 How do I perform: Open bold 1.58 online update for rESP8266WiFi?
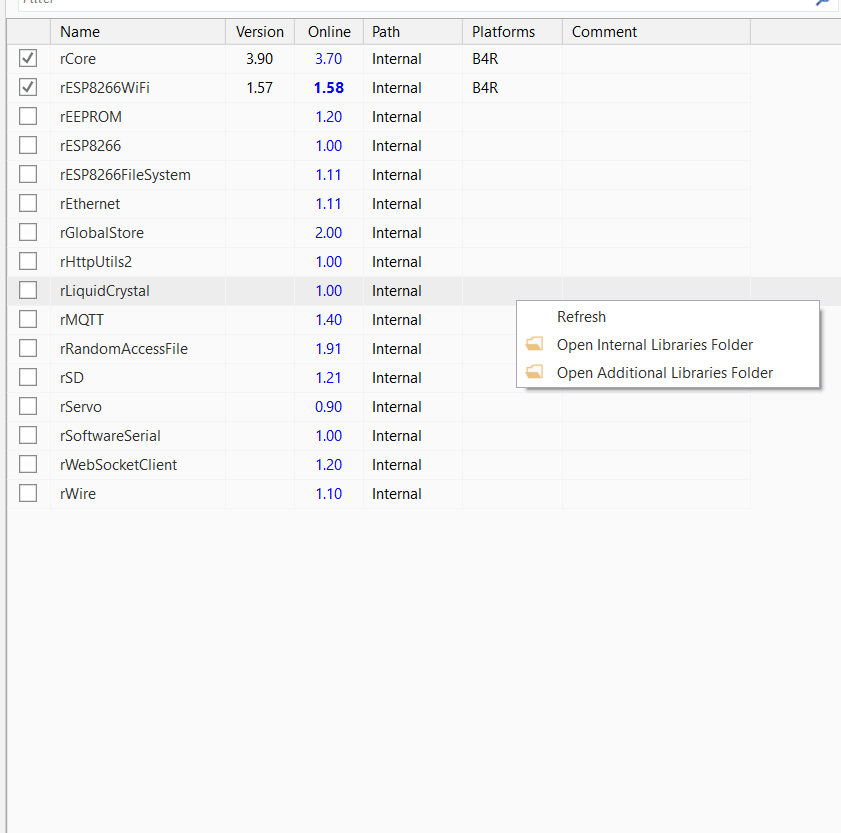[328, 87]
